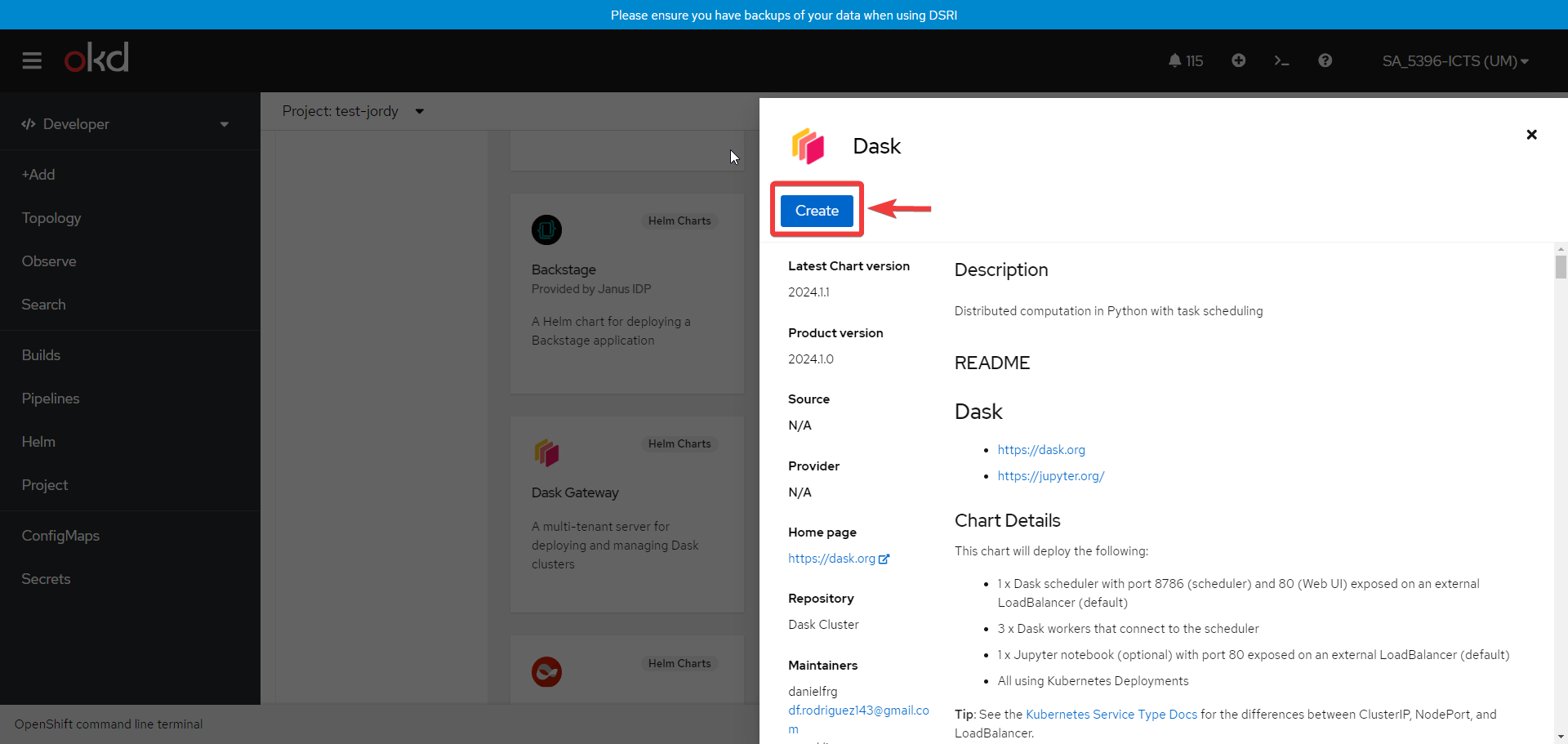Open the Home page https://dask.org link

click(831, 559)
